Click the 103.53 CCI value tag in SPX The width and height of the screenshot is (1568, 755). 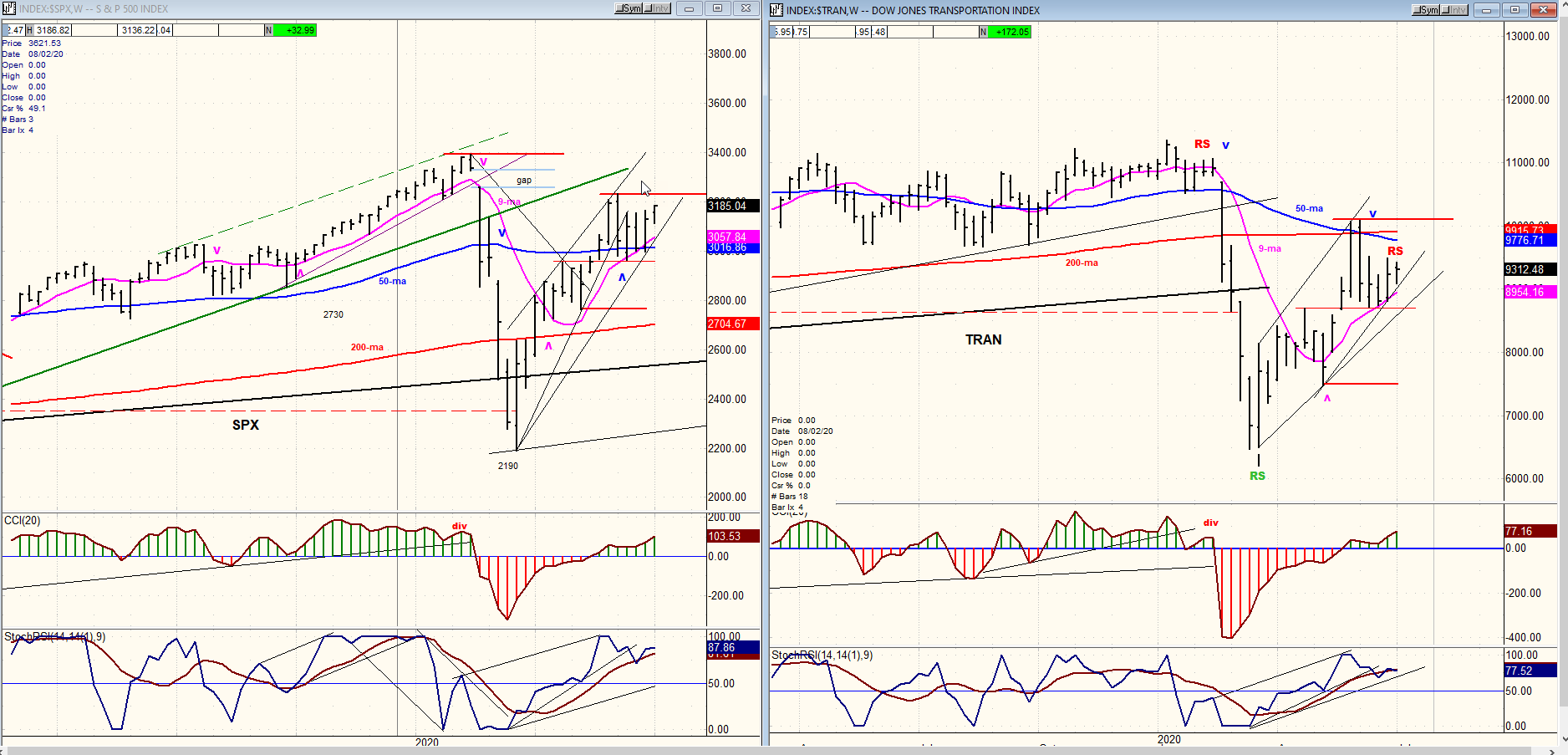(733, 536)
